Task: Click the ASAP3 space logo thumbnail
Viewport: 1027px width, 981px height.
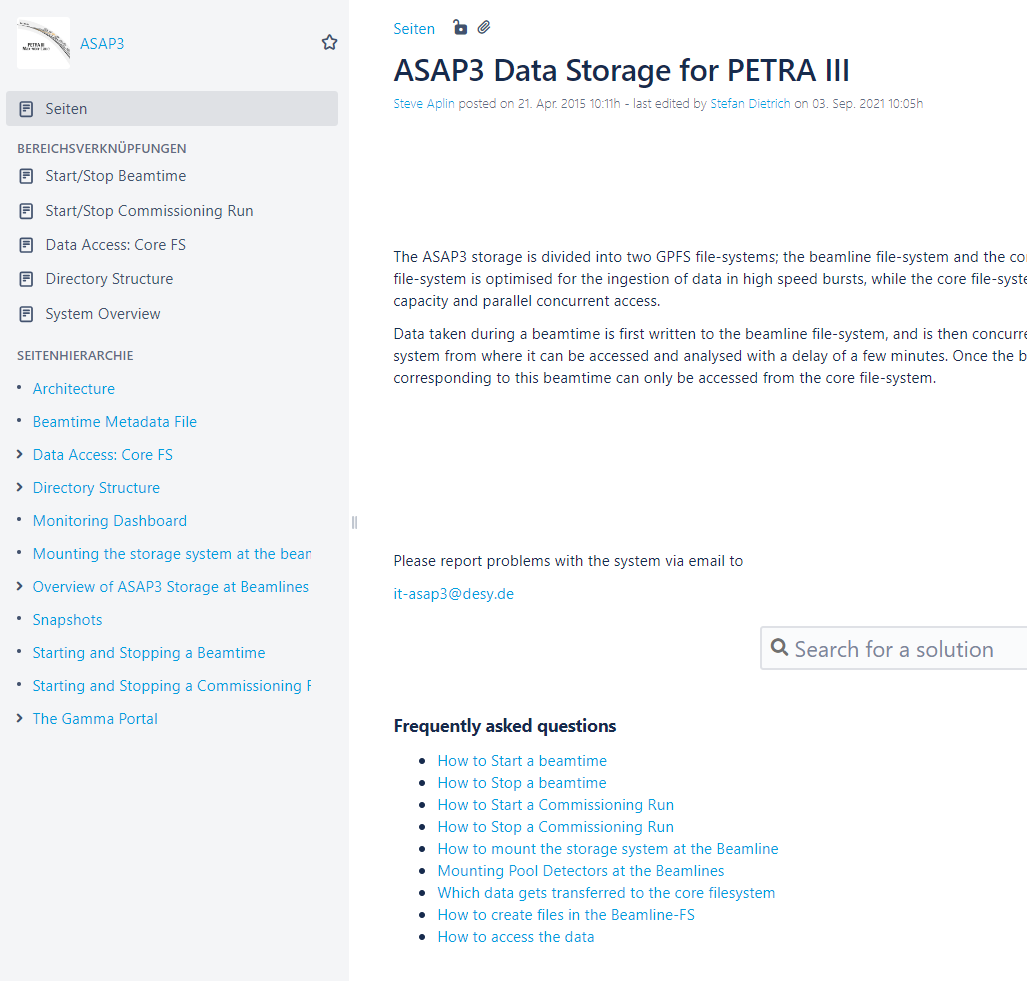Action: click(43, 43)
